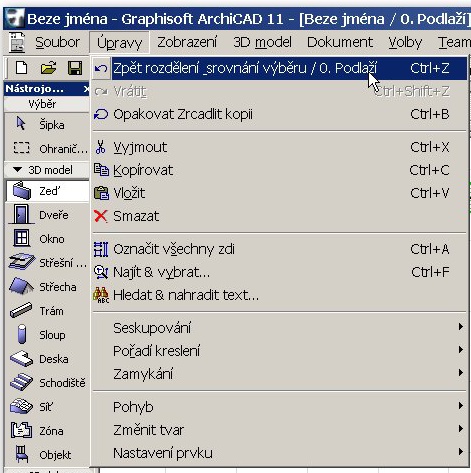
Task: Select the Sloup column tool
Action: [x=47, y=335]
